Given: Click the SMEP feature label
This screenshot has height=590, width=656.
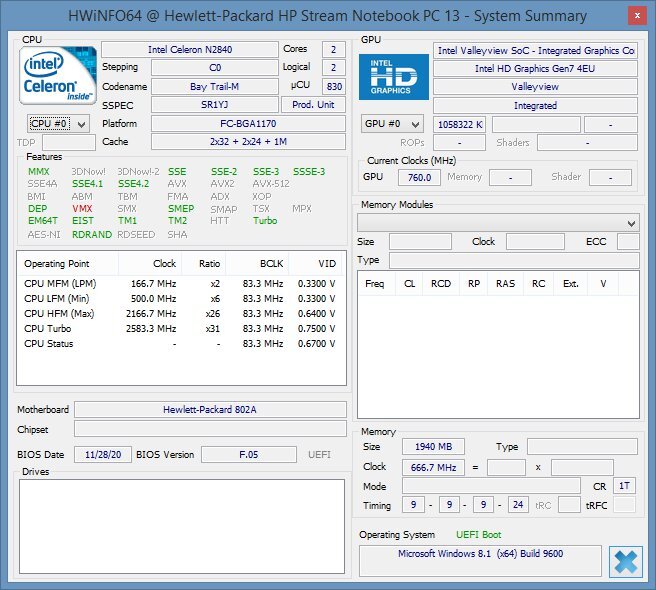Looking at the screenshot, I should tap(181, 208).
